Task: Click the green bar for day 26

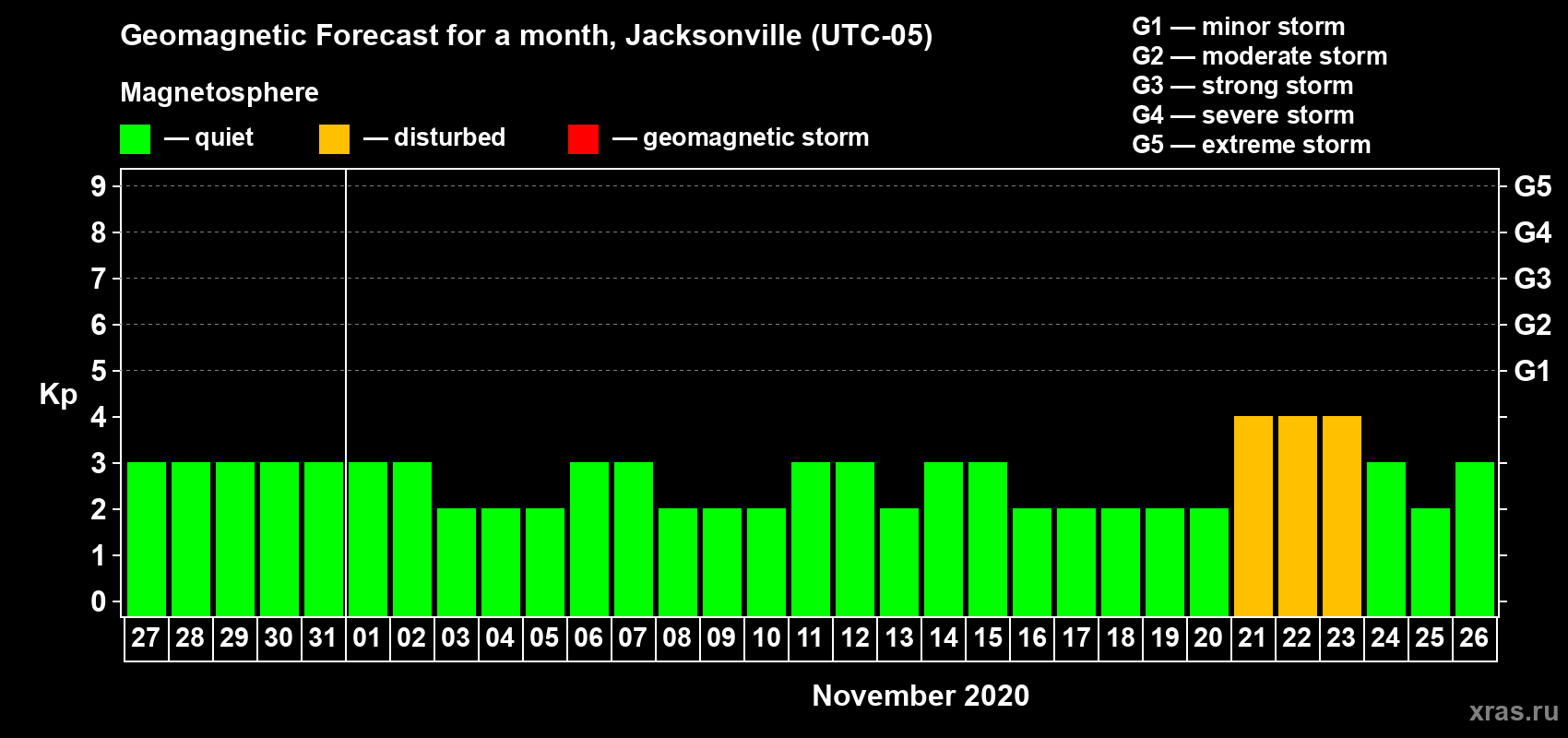Action: pyautogui.click(x=1475, y=539)
